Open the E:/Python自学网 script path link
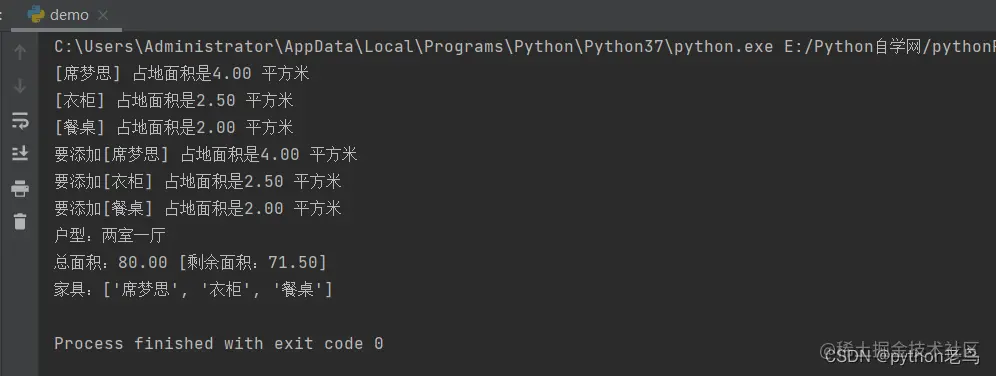The height and width of the screenshot is (376, 996). coord(890,46)
